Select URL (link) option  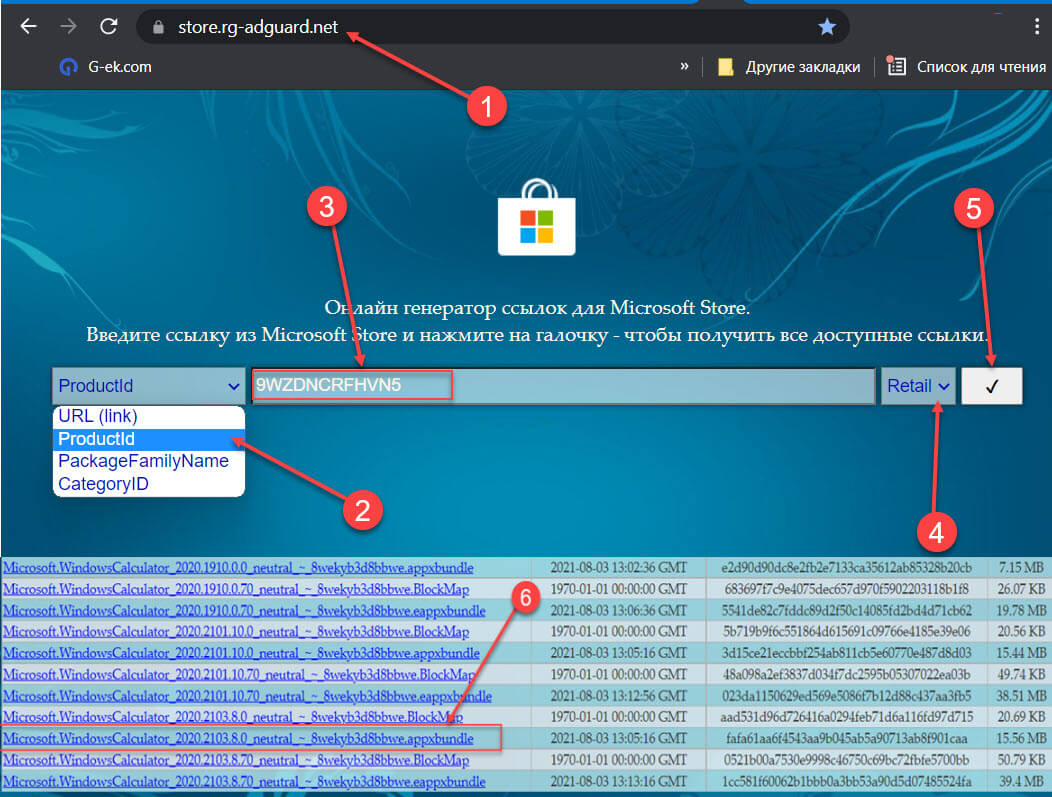tap(98, 416)
